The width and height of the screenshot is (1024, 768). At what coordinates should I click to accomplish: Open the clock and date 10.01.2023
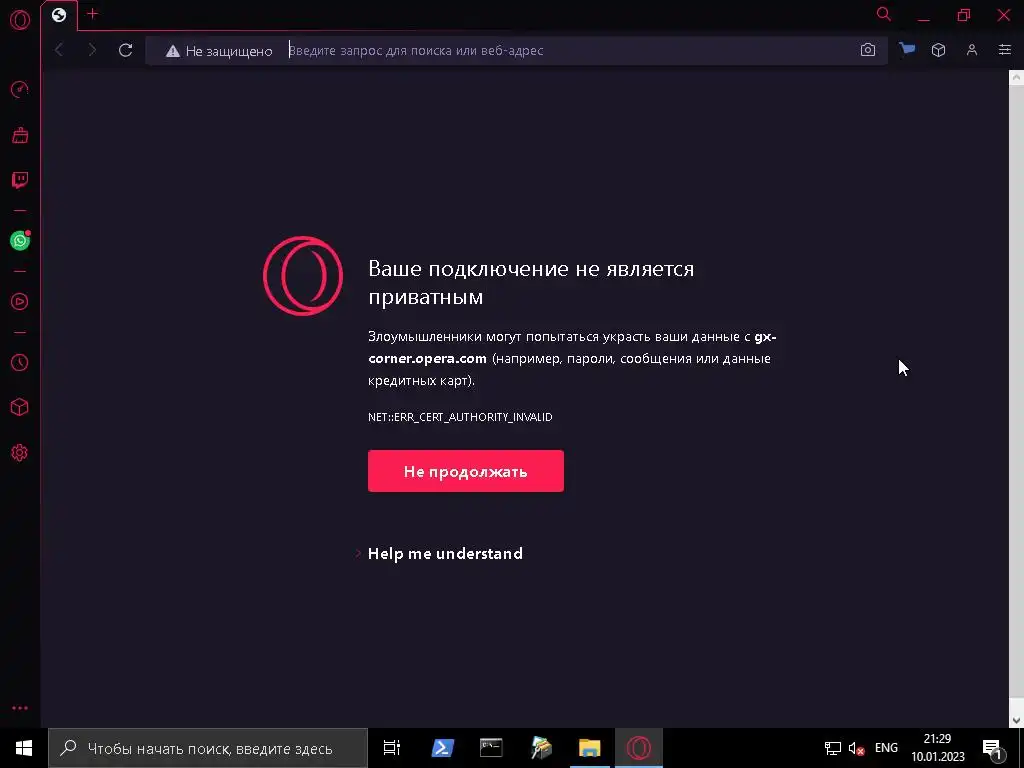click(x=938, y=748)
